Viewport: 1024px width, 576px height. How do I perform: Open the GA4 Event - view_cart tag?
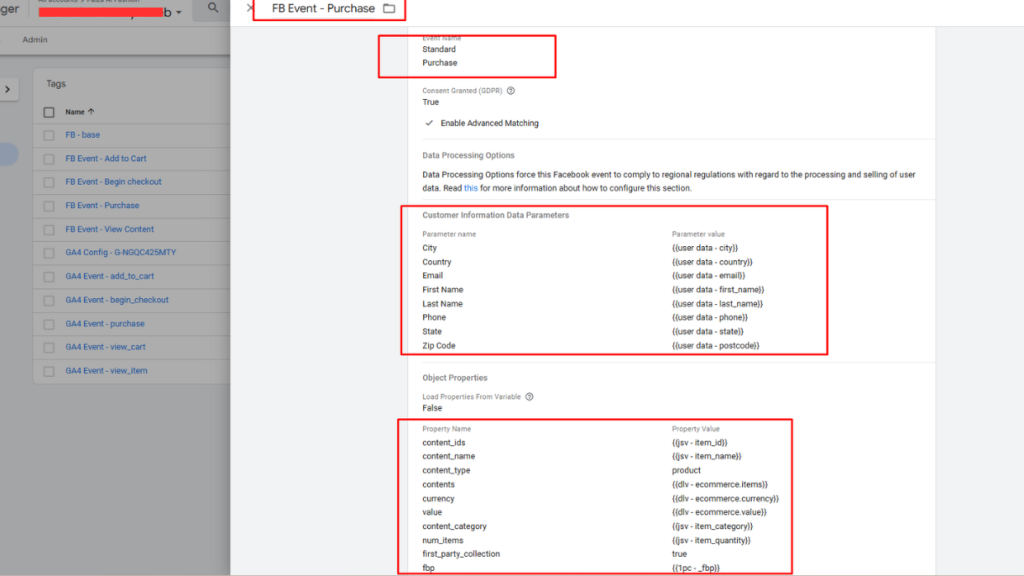(105, 347)
